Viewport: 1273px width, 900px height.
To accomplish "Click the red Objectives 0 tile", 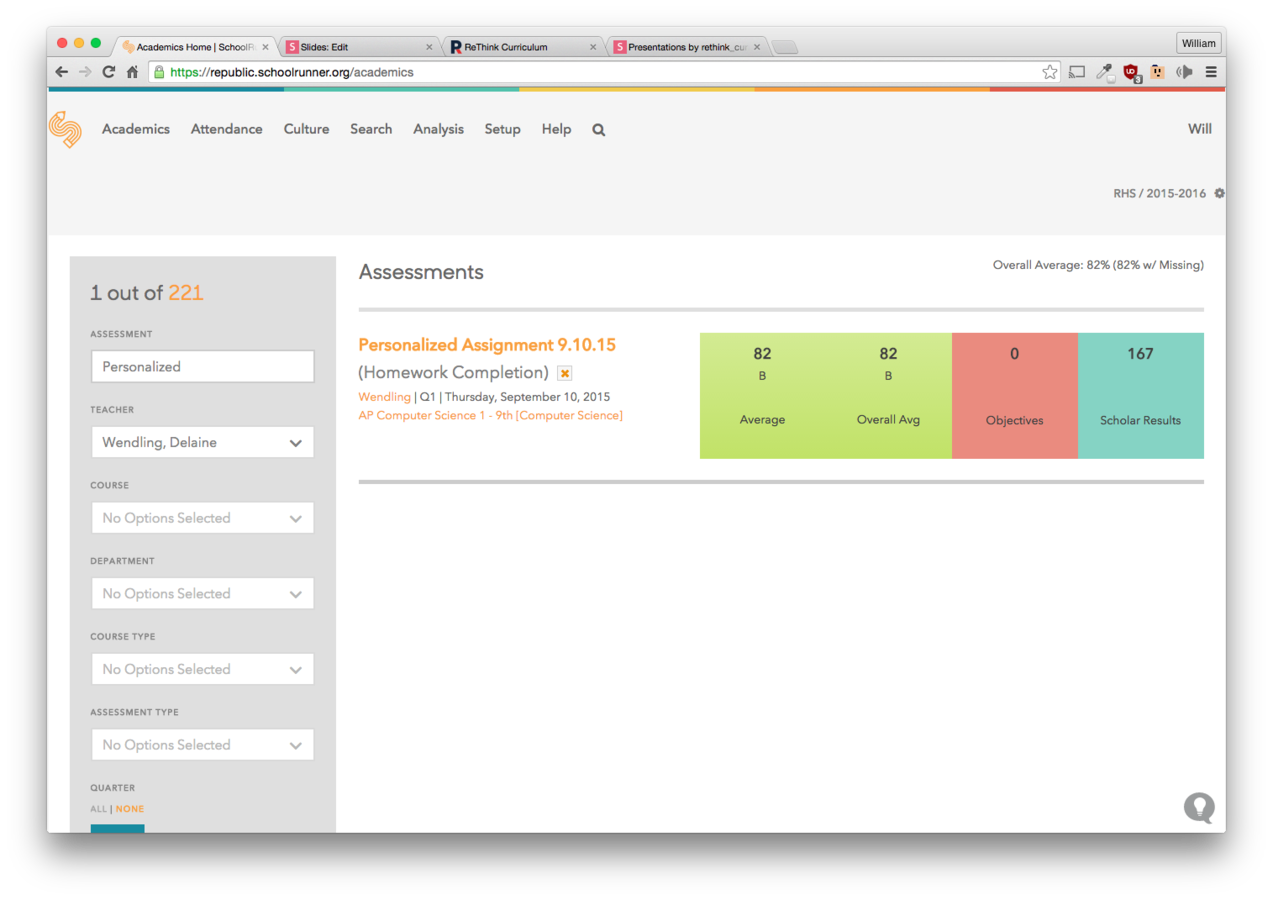I will (1014, 396).
